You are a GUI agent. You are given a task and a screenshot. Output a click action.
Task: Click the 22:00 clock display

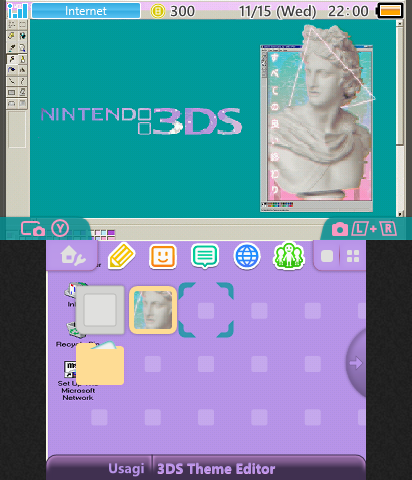pos(348,11)
